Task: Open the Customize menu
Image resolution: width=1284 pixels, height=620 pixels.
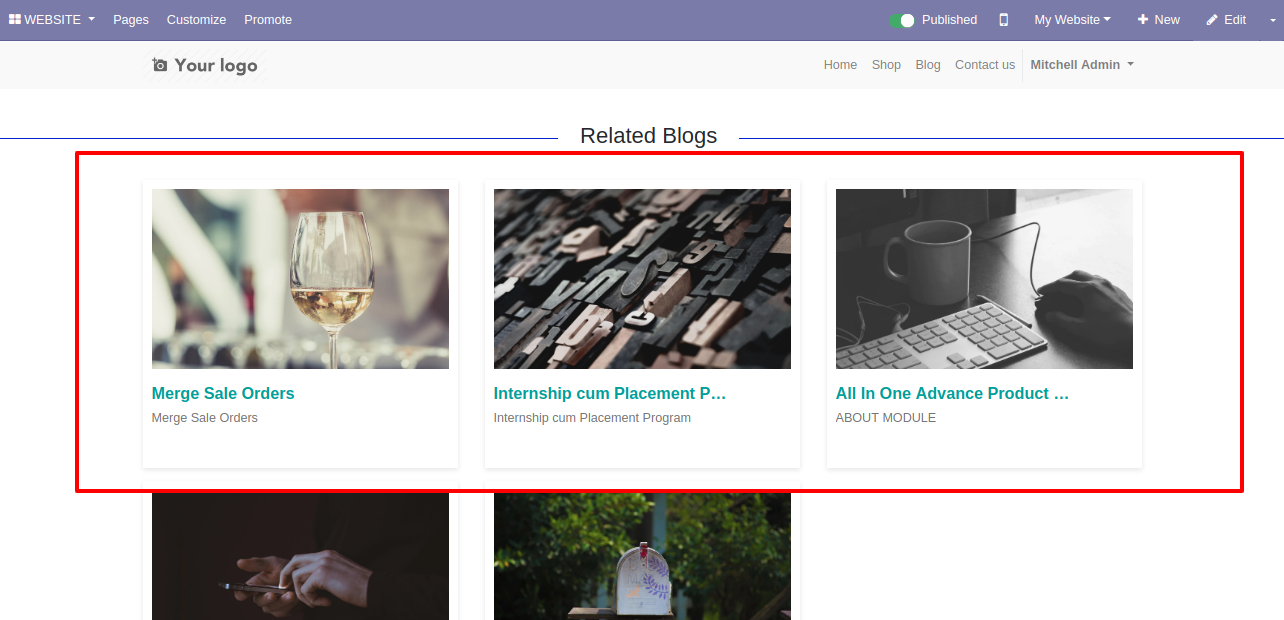Action: pyautogui.click(x=196, y=19)
